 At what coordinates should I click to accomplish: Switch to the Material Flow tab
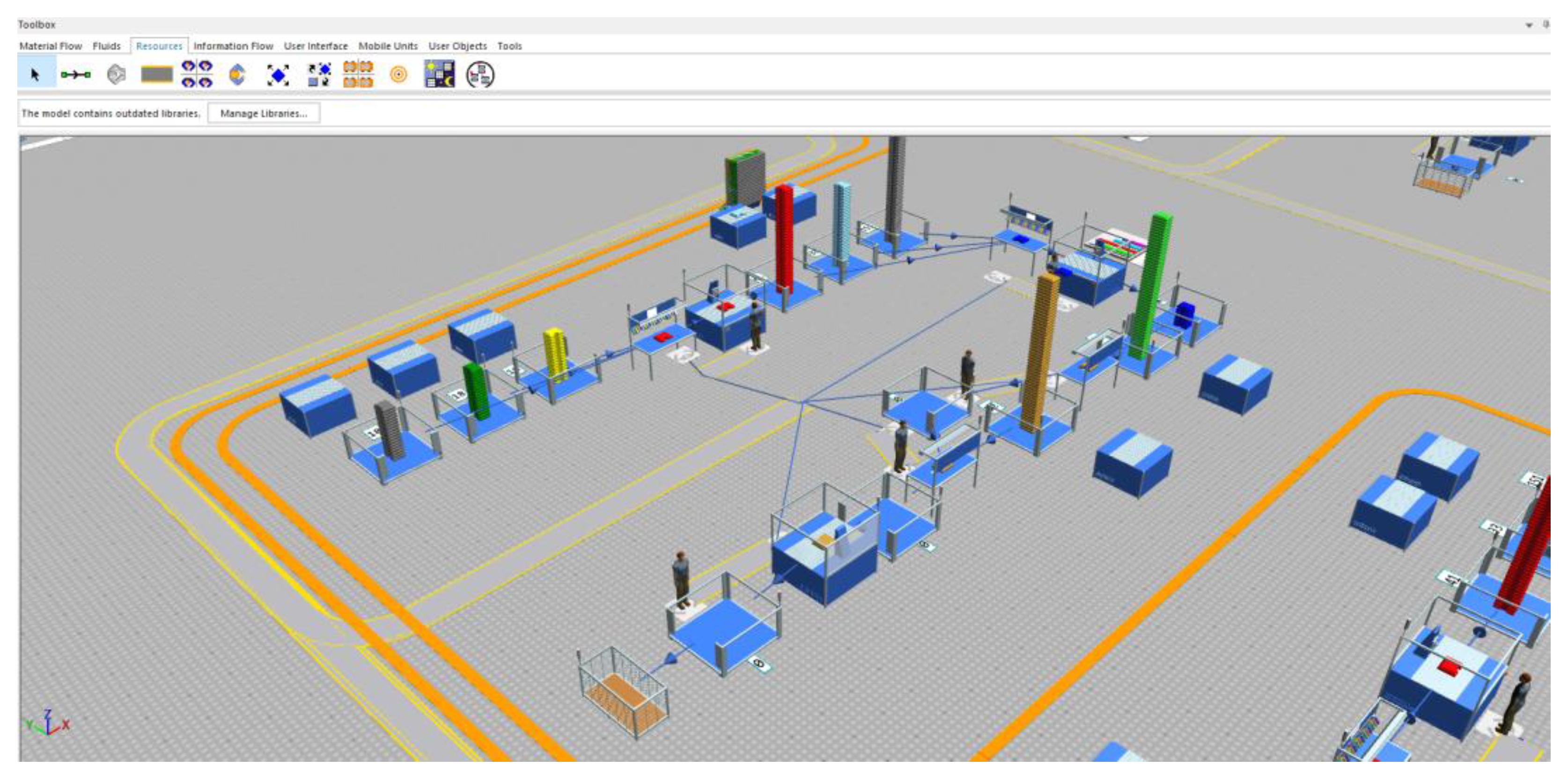[x=51, y=46]
